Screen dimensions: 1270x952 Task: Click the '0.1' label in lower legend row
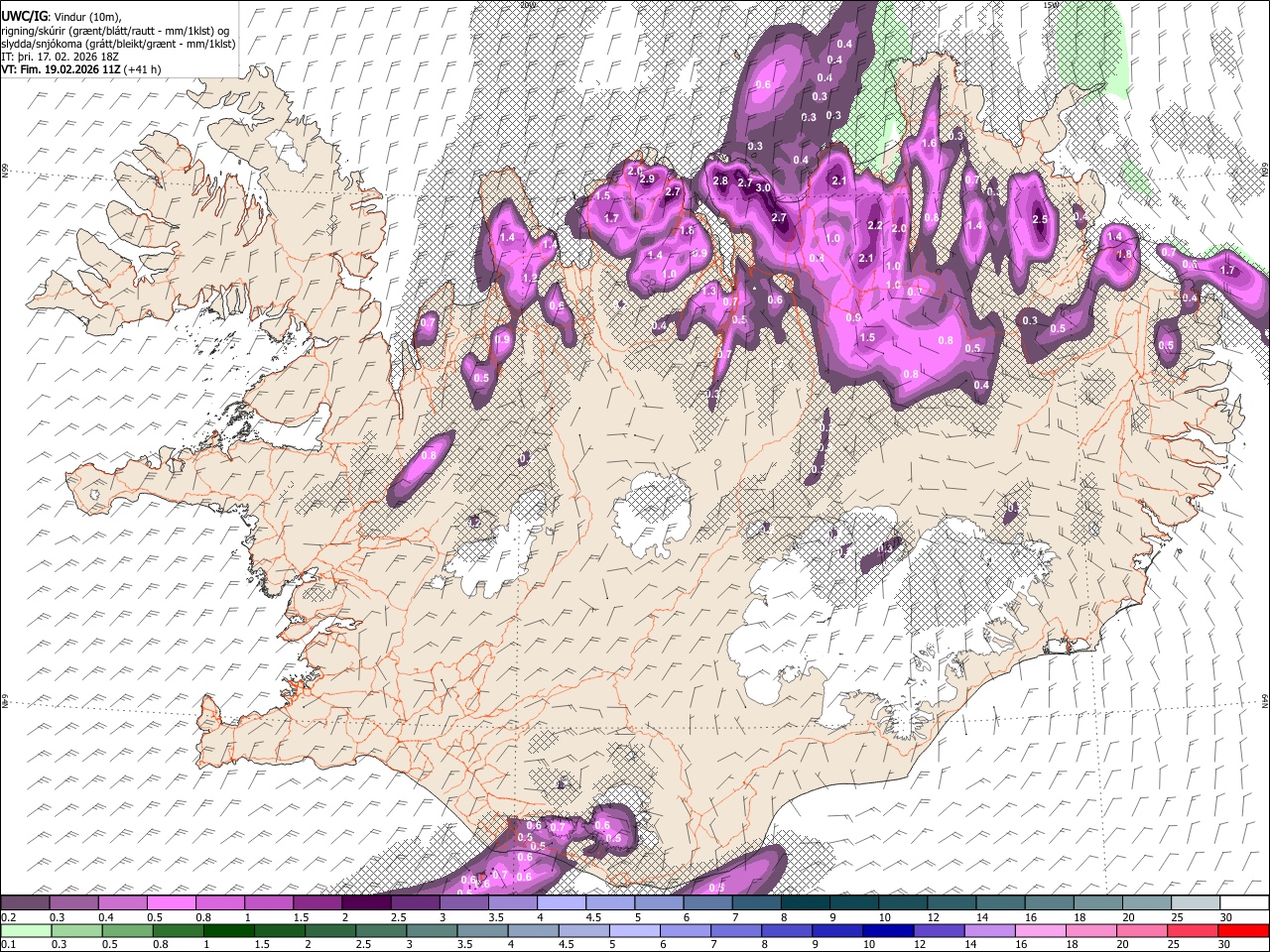click(x=8, y=945)
